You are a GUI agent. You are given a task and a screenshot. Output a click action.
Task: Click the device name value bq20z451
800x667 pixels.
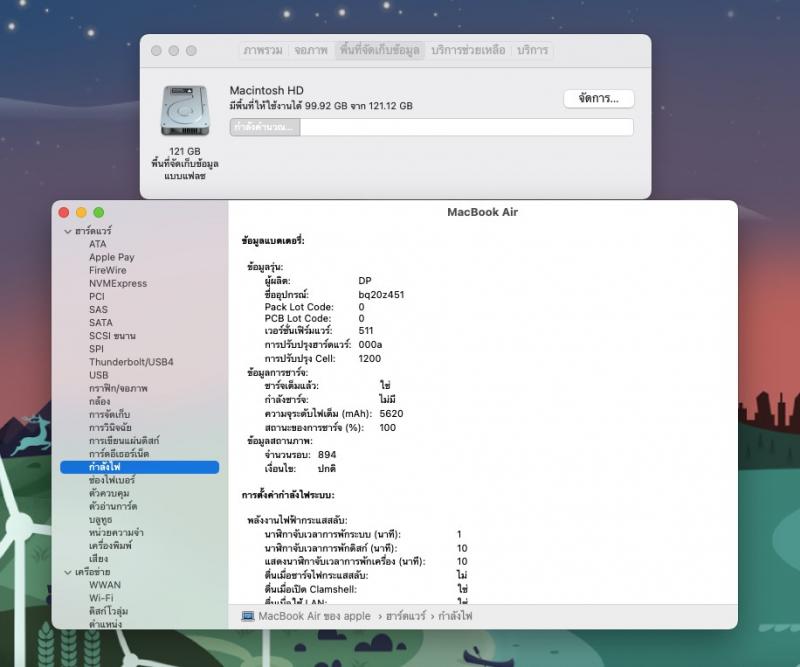click(x=381, y=294)
